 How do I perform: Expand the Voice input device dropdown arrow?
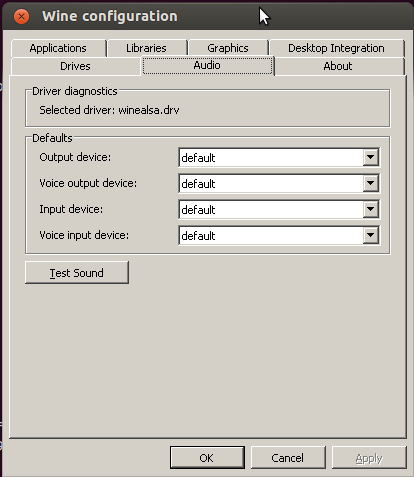(x=371, y=235)
